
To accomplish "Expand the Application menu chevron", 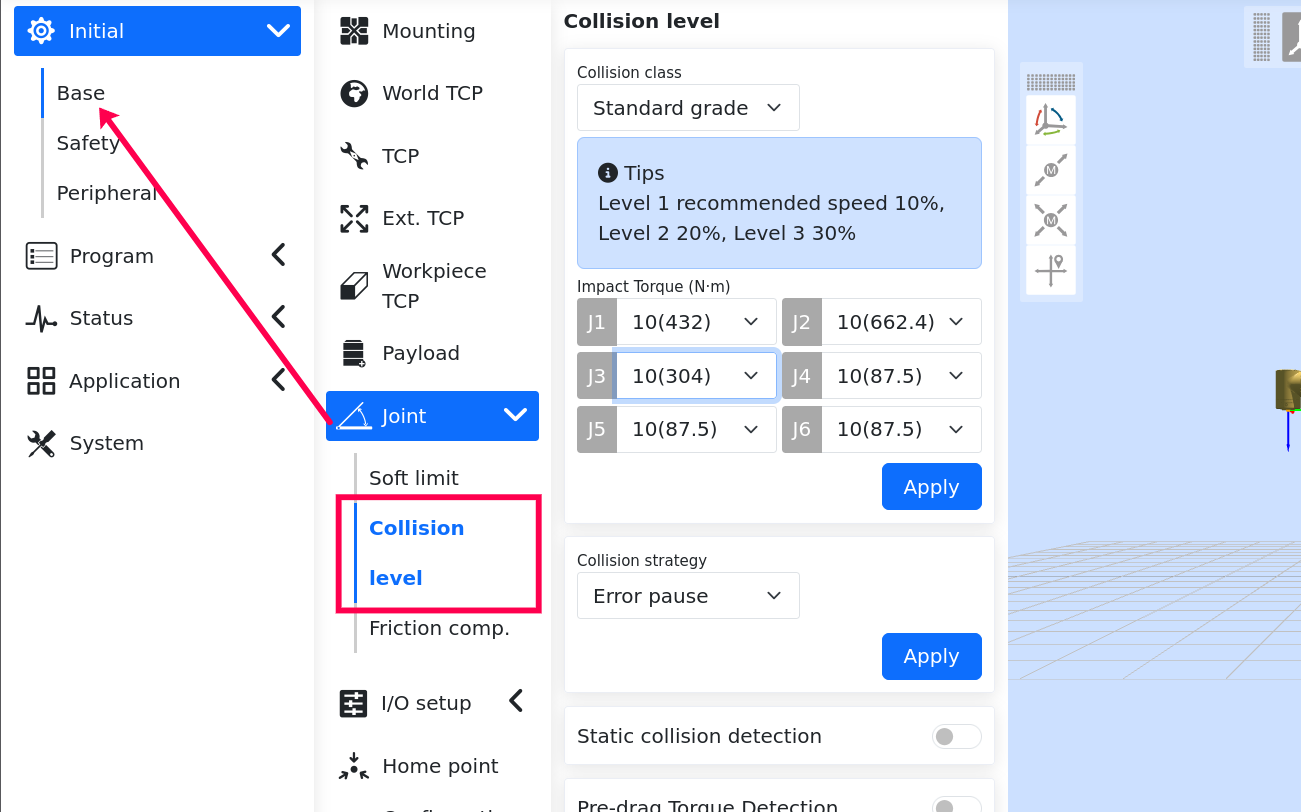I will [x=279, y=380].
